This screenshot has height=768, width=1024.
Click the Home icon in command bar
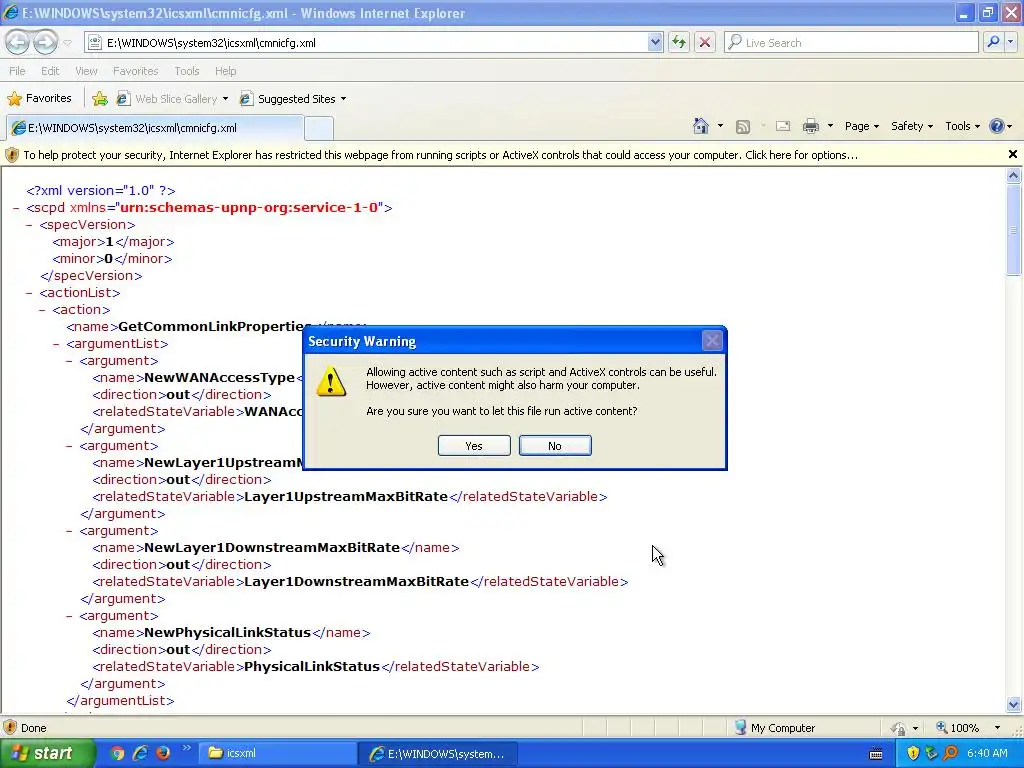click(x=701, y=126)
